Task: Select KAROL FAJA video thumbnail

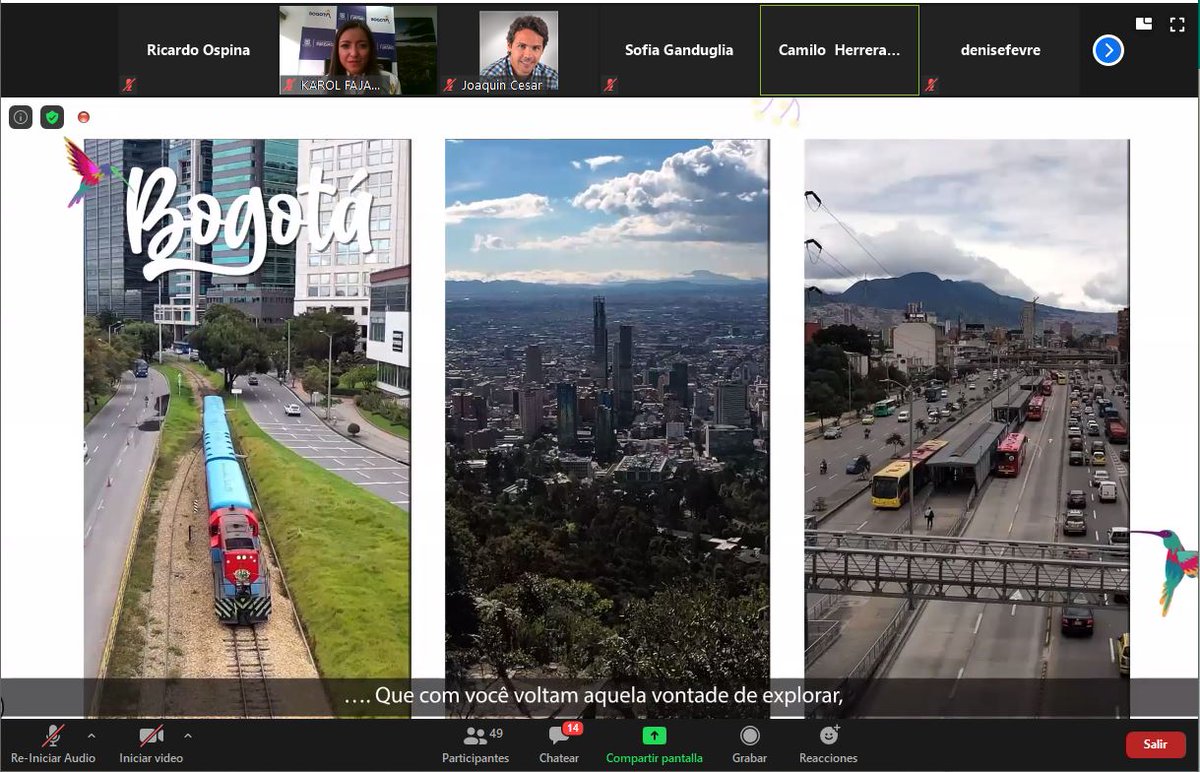Action: [358, 50]
